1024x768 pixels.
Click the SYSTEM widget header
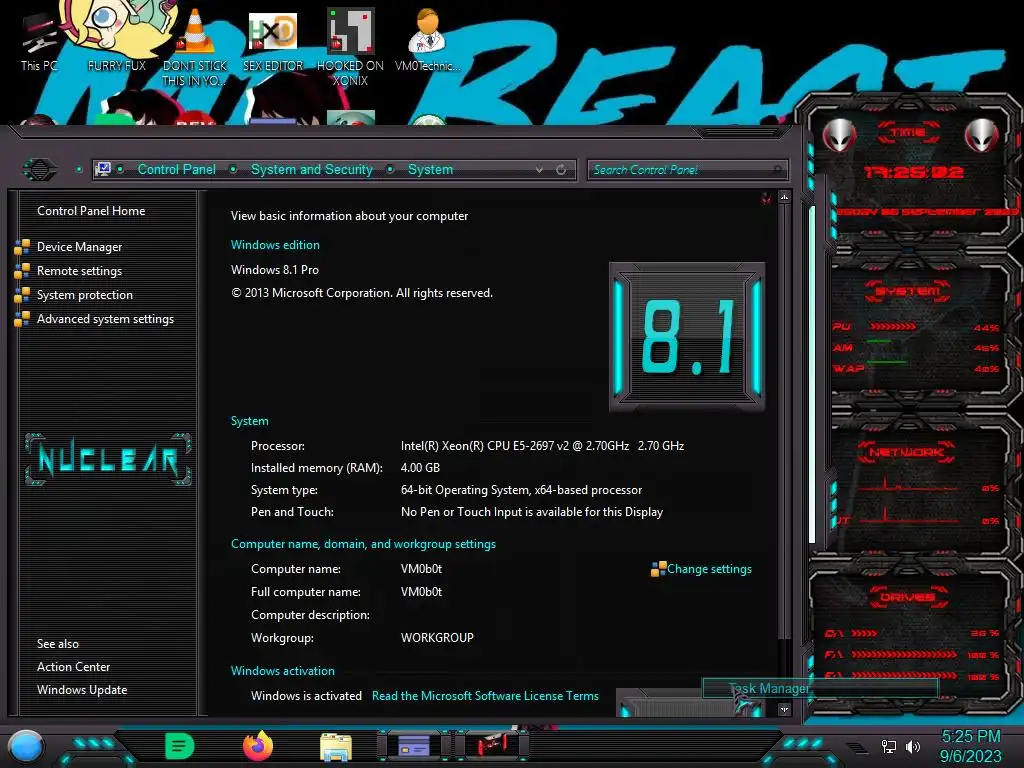pos(908,291)
